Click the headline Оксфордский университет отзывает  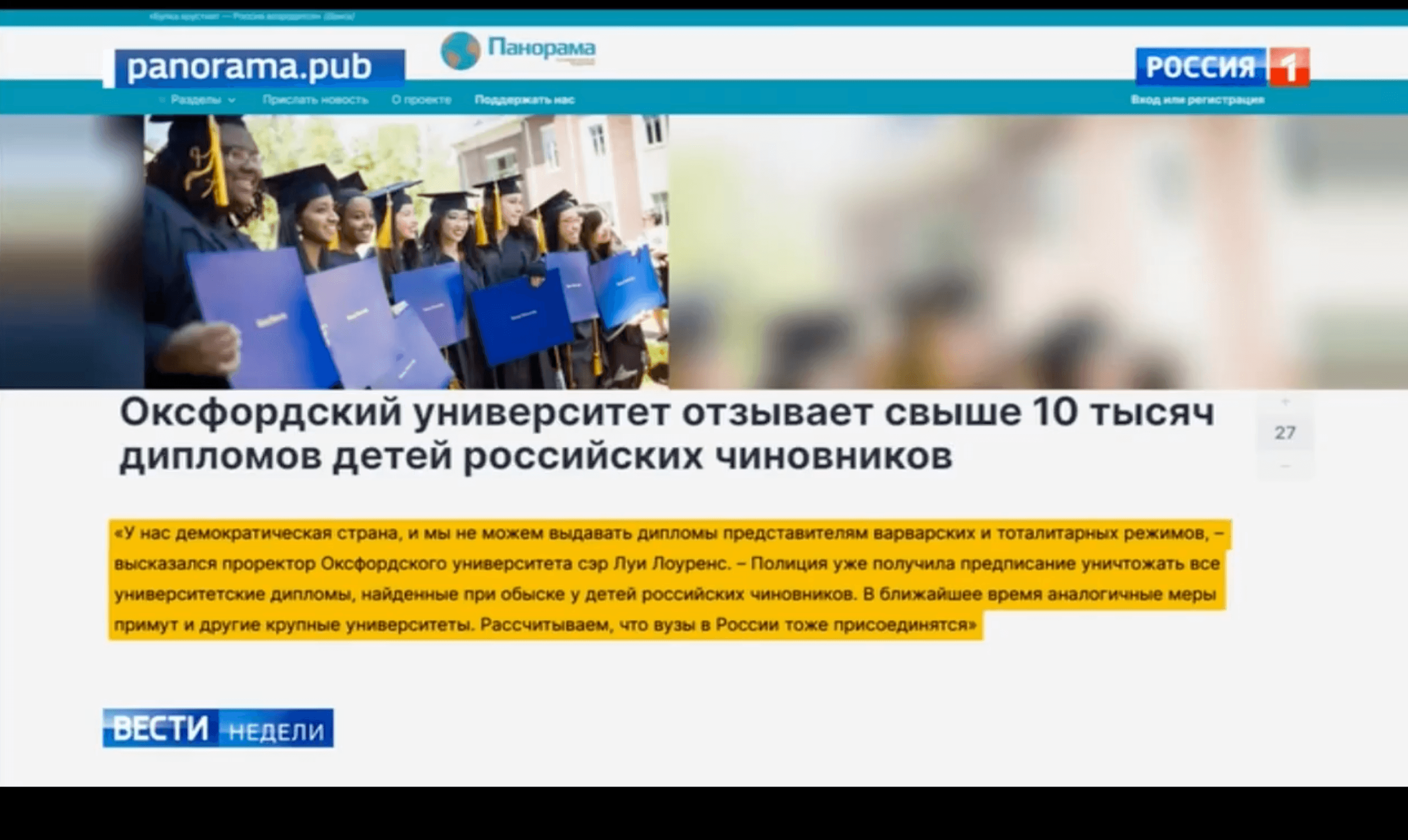tap(667, 434)
